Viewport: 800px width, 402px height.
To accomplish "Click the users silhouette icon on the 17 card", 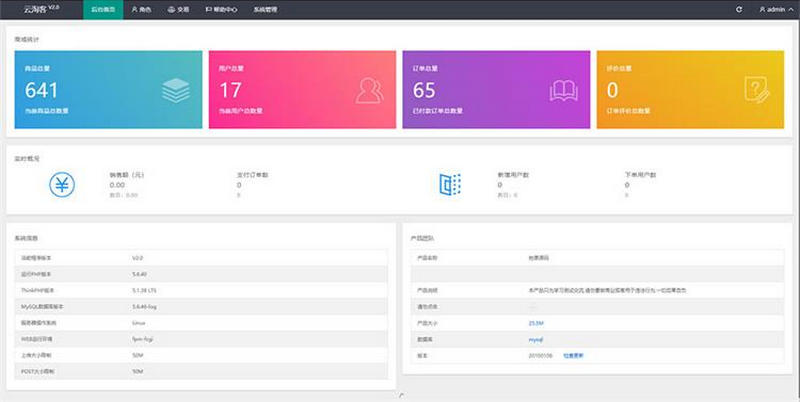I will pyautogui.click(x=369, y=91).
